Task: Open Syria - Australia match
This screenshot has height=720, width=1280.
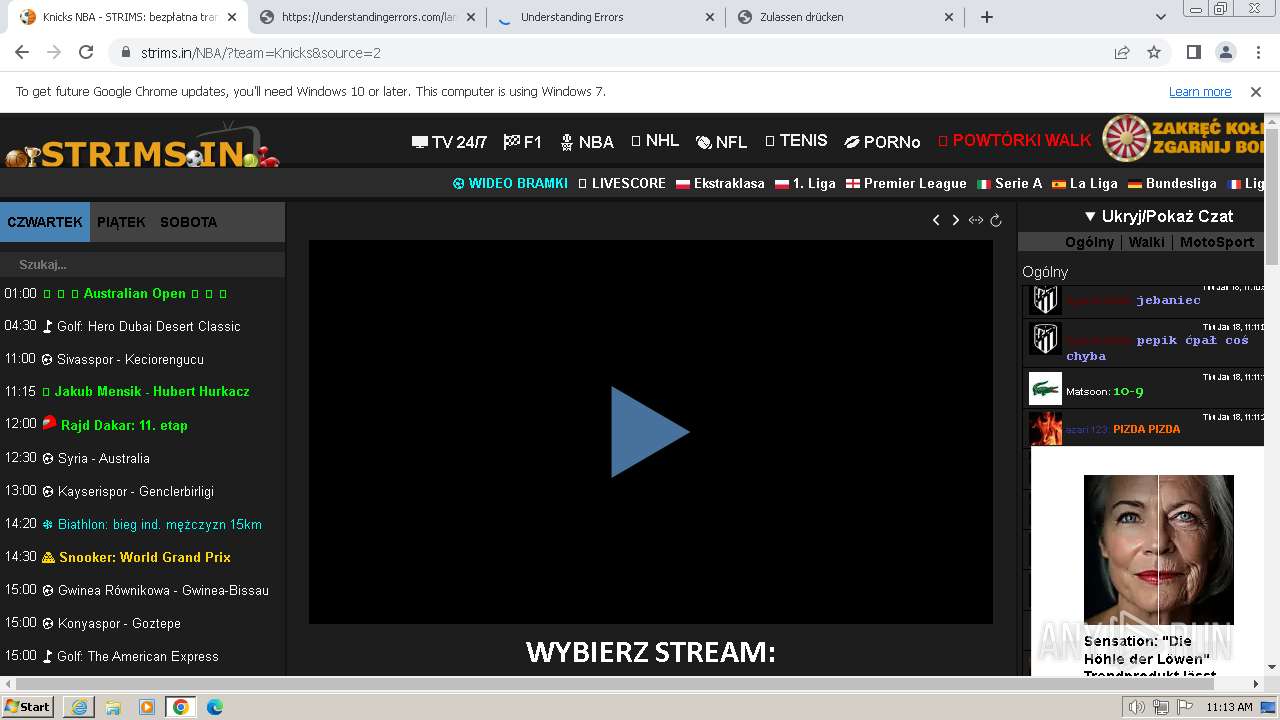Action: (96, 458)
